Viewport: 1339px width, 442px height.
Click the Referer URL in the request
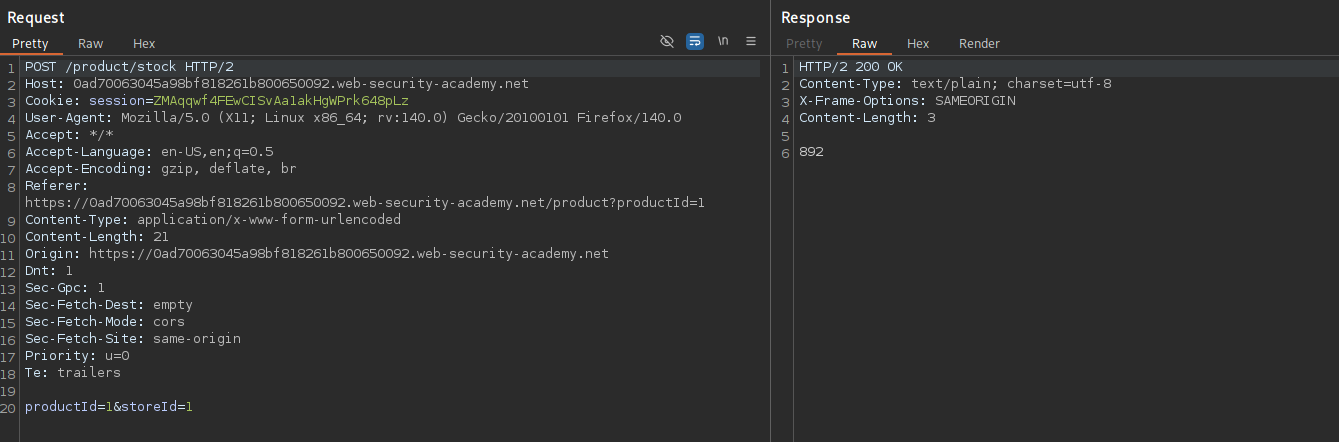click(x=365, y=202)
